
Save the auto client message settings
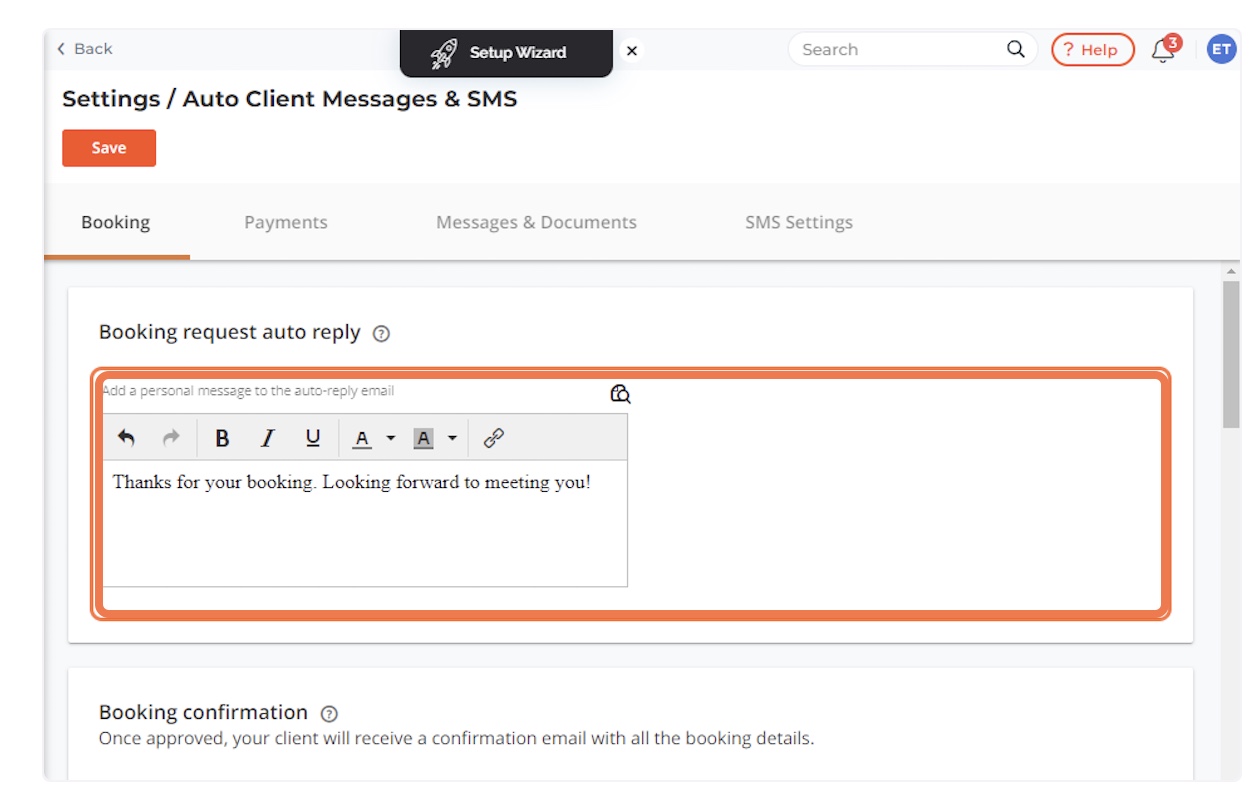pyautogui.click(x=108, y=147)
